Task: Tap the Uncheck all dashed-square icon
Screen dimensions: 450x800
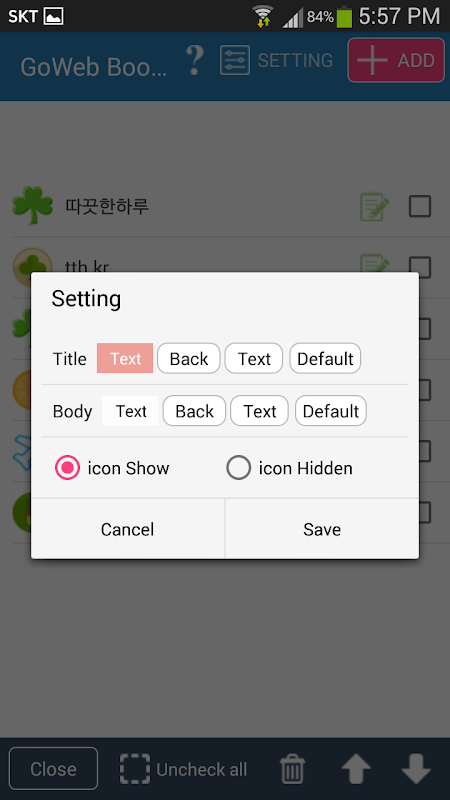Action: (135, 769)
